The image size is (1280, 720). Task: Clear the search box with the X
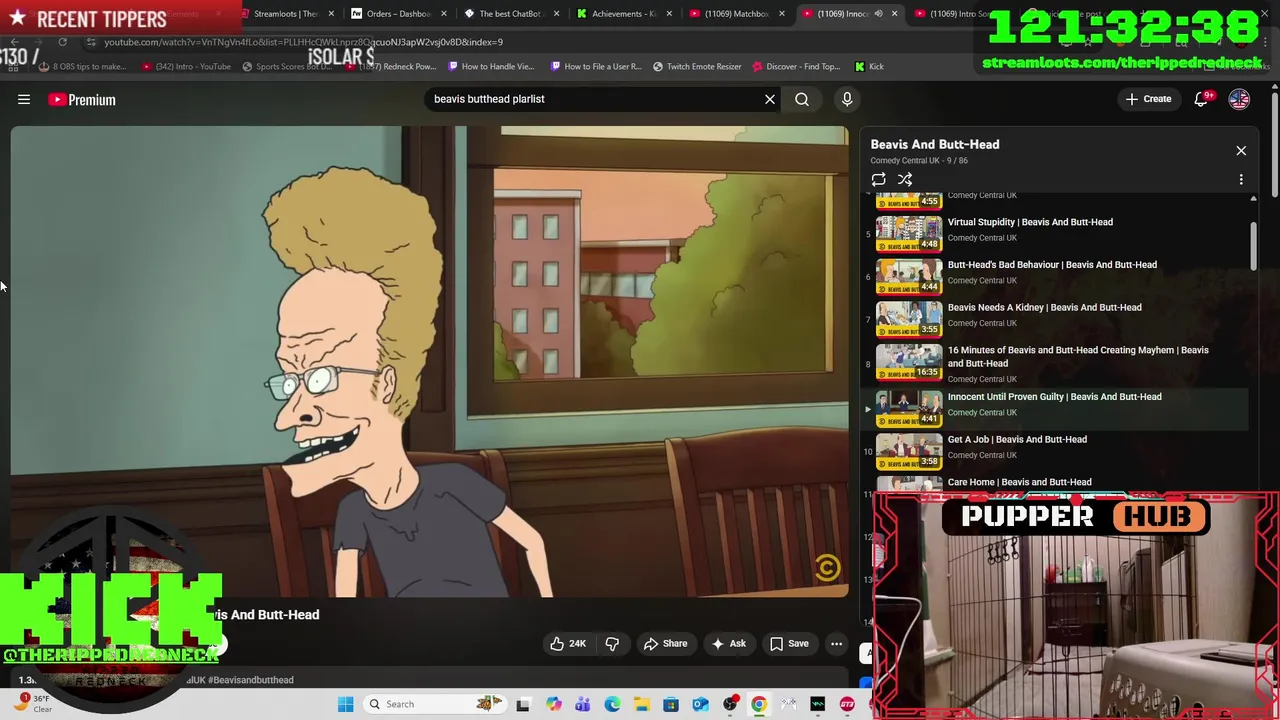pyautogui.click(x=770, y=99)
